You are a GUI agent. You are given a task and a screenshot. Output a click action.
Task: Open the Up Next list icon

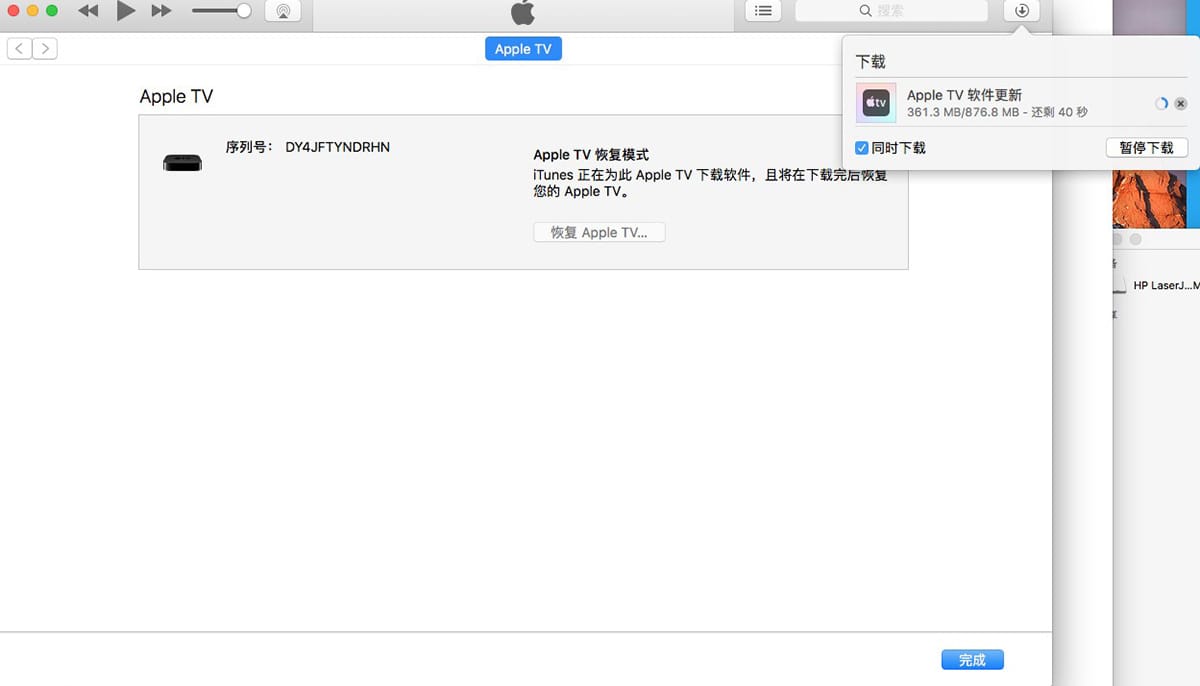(763, 11)
